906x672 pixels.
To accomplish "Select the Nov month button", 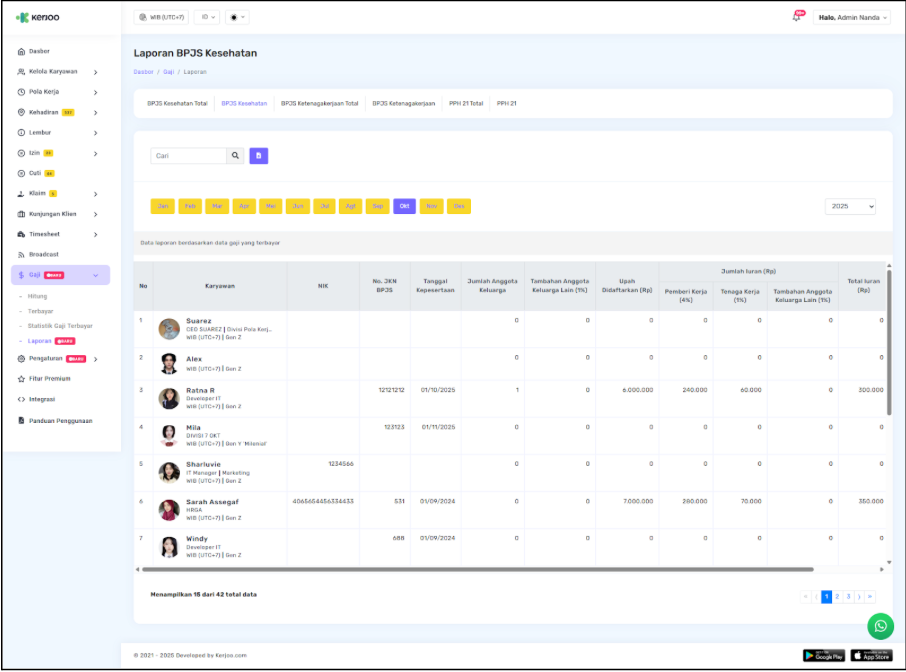I will click(432, 206).
